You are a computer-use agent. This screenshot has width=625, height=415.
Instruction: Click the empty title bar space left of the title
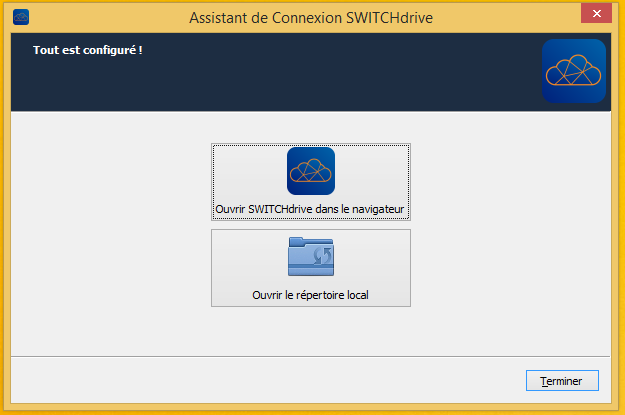100,16
